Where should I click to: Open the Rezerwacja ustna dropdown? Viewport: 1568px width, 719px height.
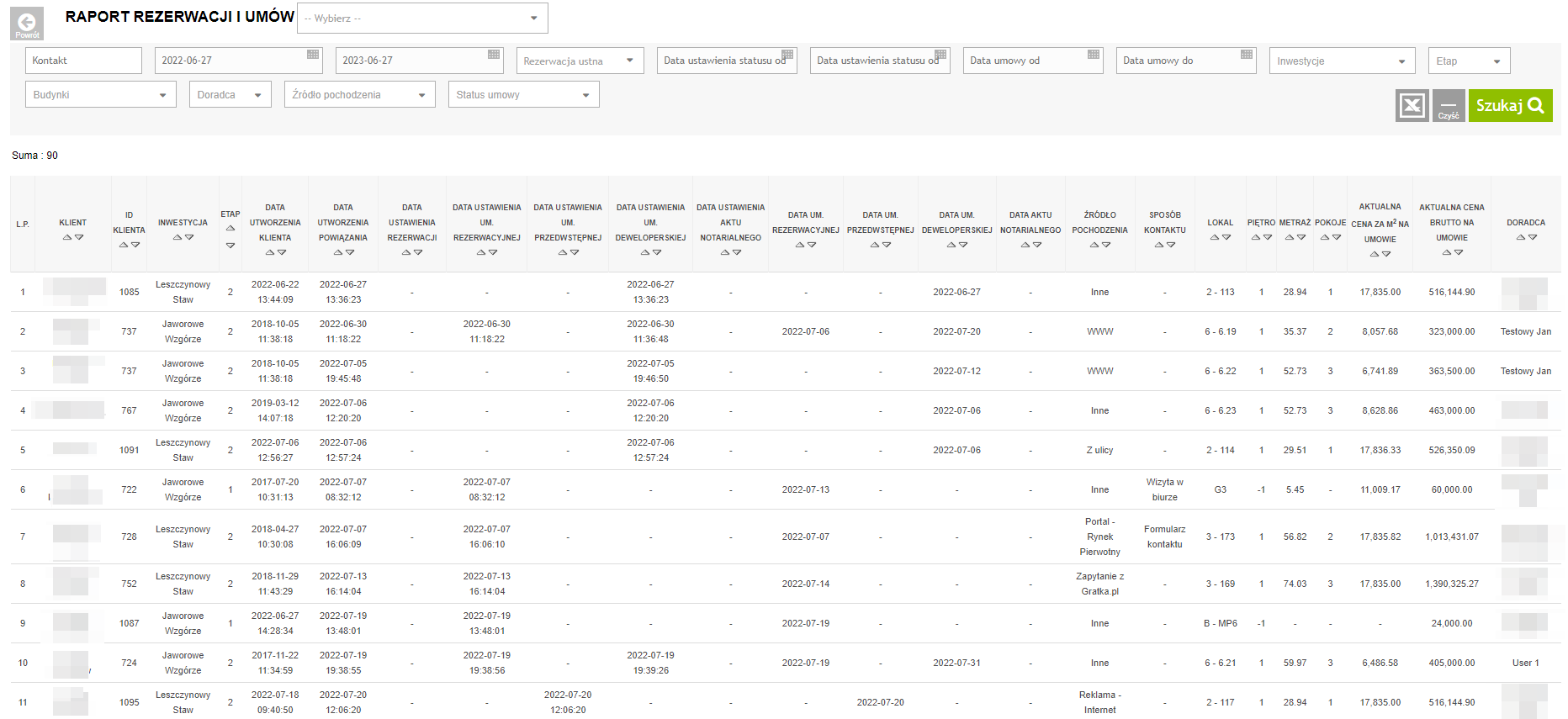tap(580, 61)
